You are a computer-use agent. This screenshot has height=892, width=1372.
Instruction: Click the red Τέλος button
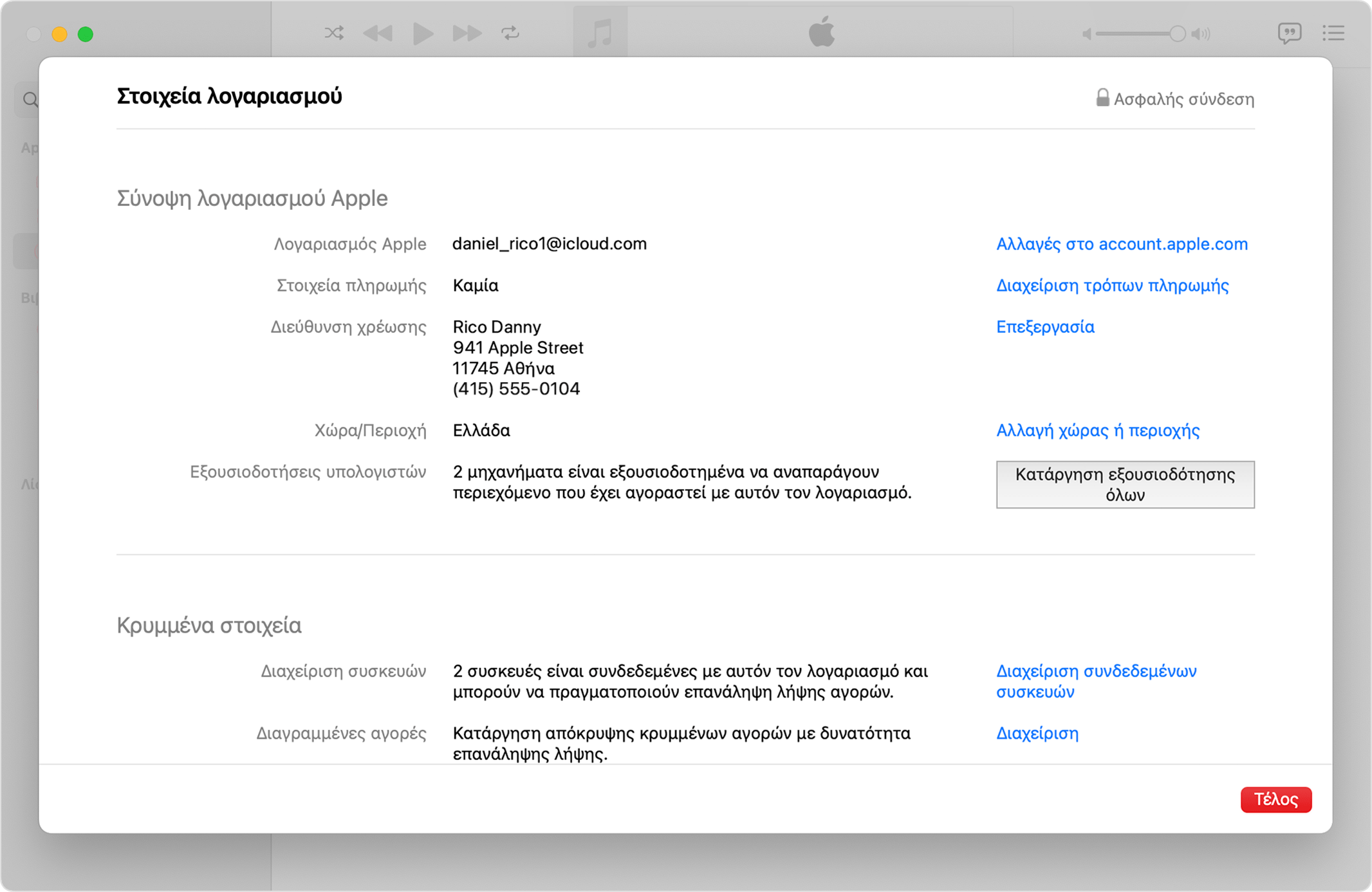point(1276,799)
